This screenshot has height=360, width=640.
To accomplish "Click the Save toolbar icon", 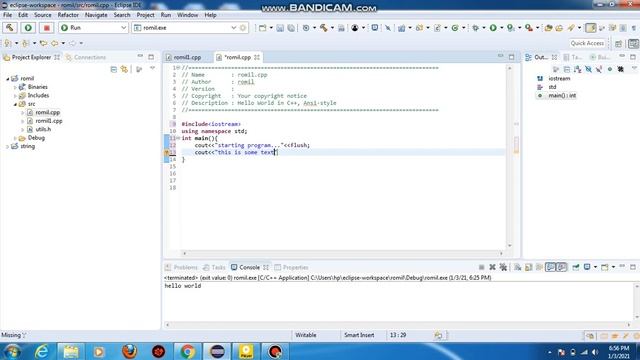I will pyautogui.click(x=280, y=28).
